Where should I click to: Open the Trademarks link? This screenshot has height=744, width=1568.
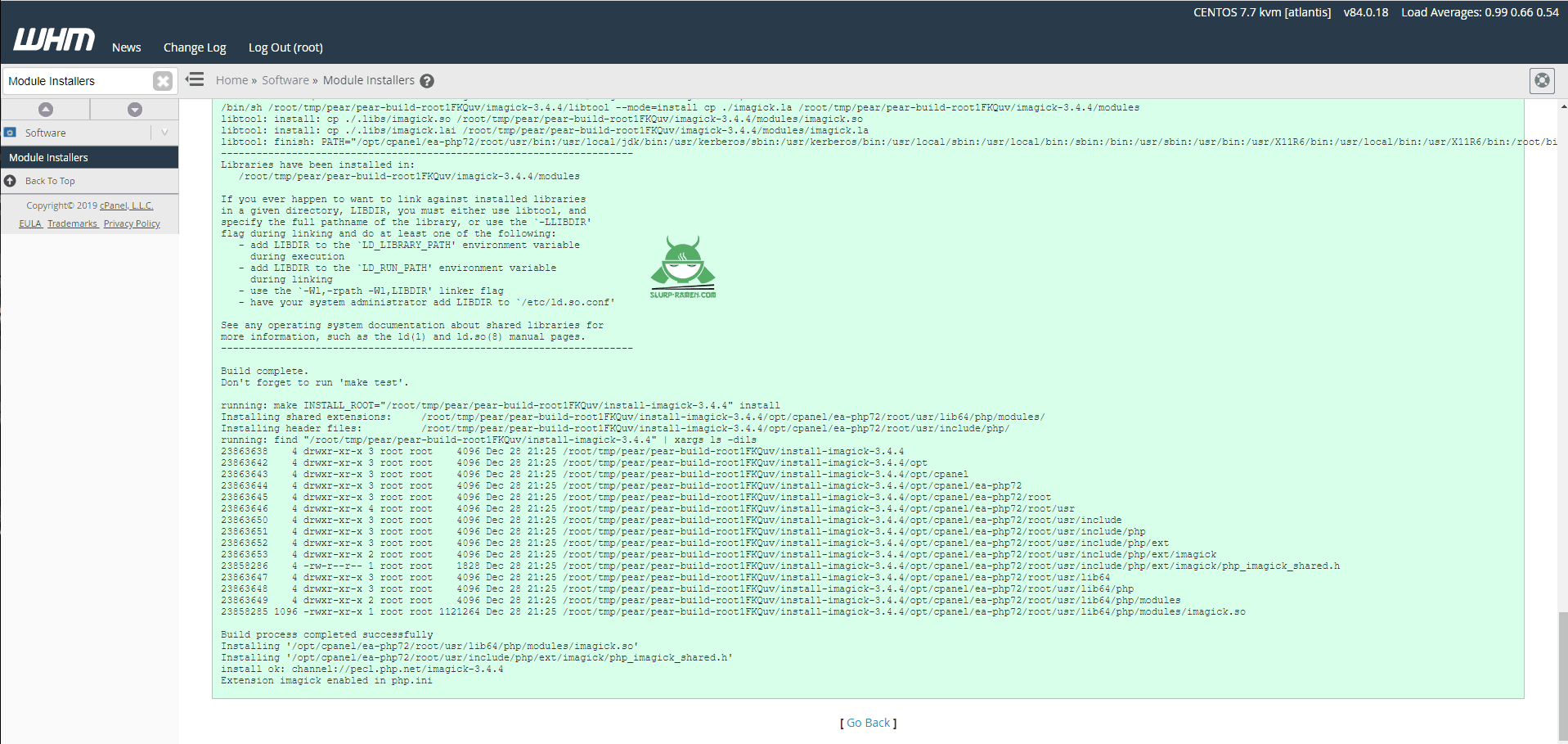click(x=73, y=223)
